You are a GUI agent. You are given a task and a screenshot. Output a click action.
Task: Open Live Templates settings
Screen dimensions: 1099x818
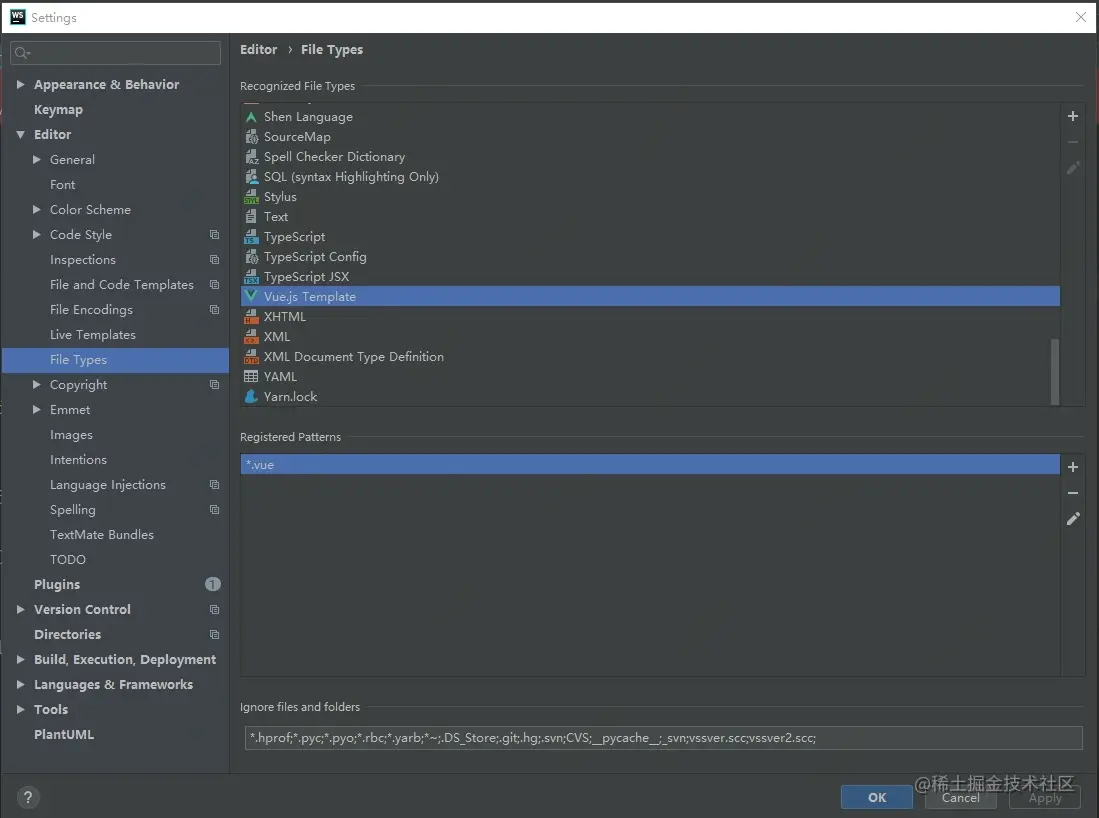93,334
